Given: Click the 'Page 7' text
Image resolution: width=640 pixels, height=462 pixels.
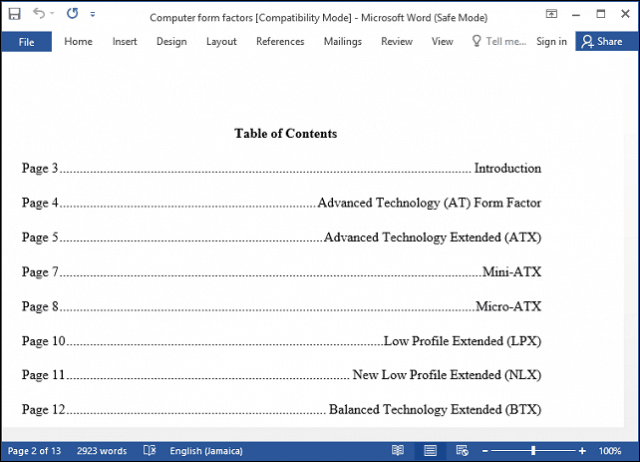Looking at the screenshot, I should click(40, 272).
